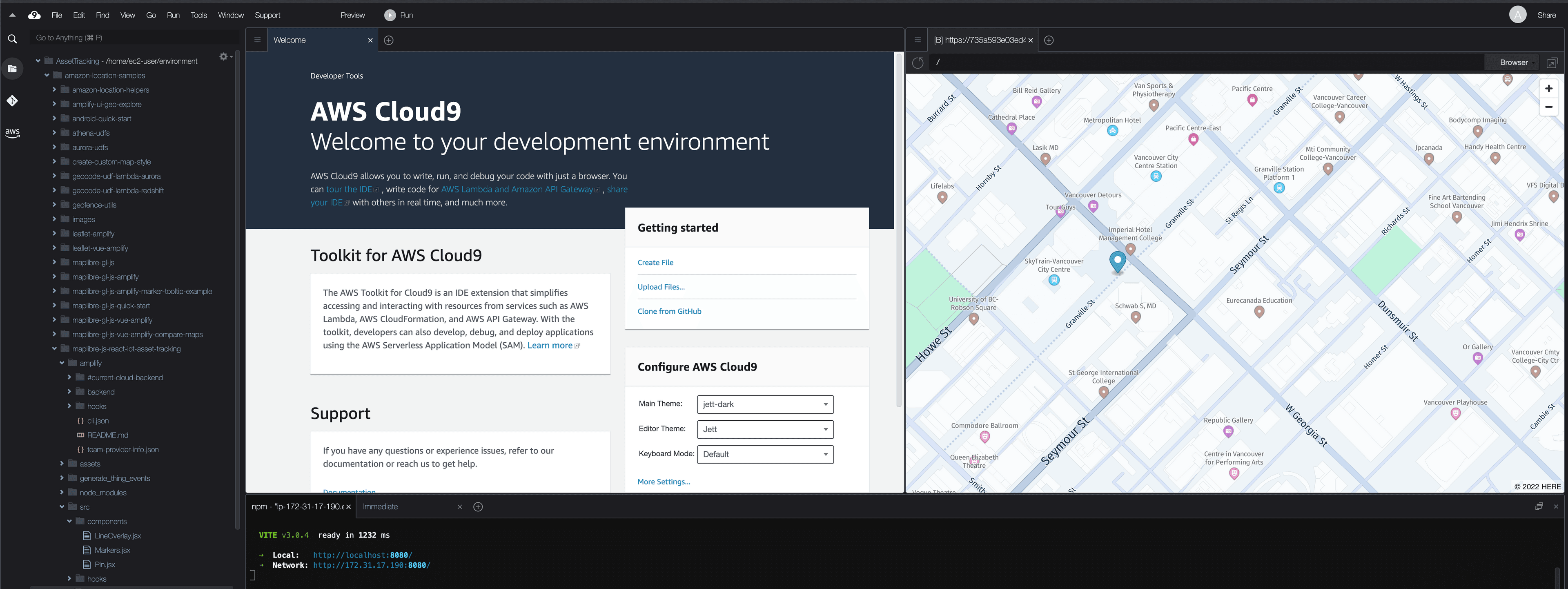Collapse the maplibre-js-react-iot-asset-tracking folder

tap(54, 349)
